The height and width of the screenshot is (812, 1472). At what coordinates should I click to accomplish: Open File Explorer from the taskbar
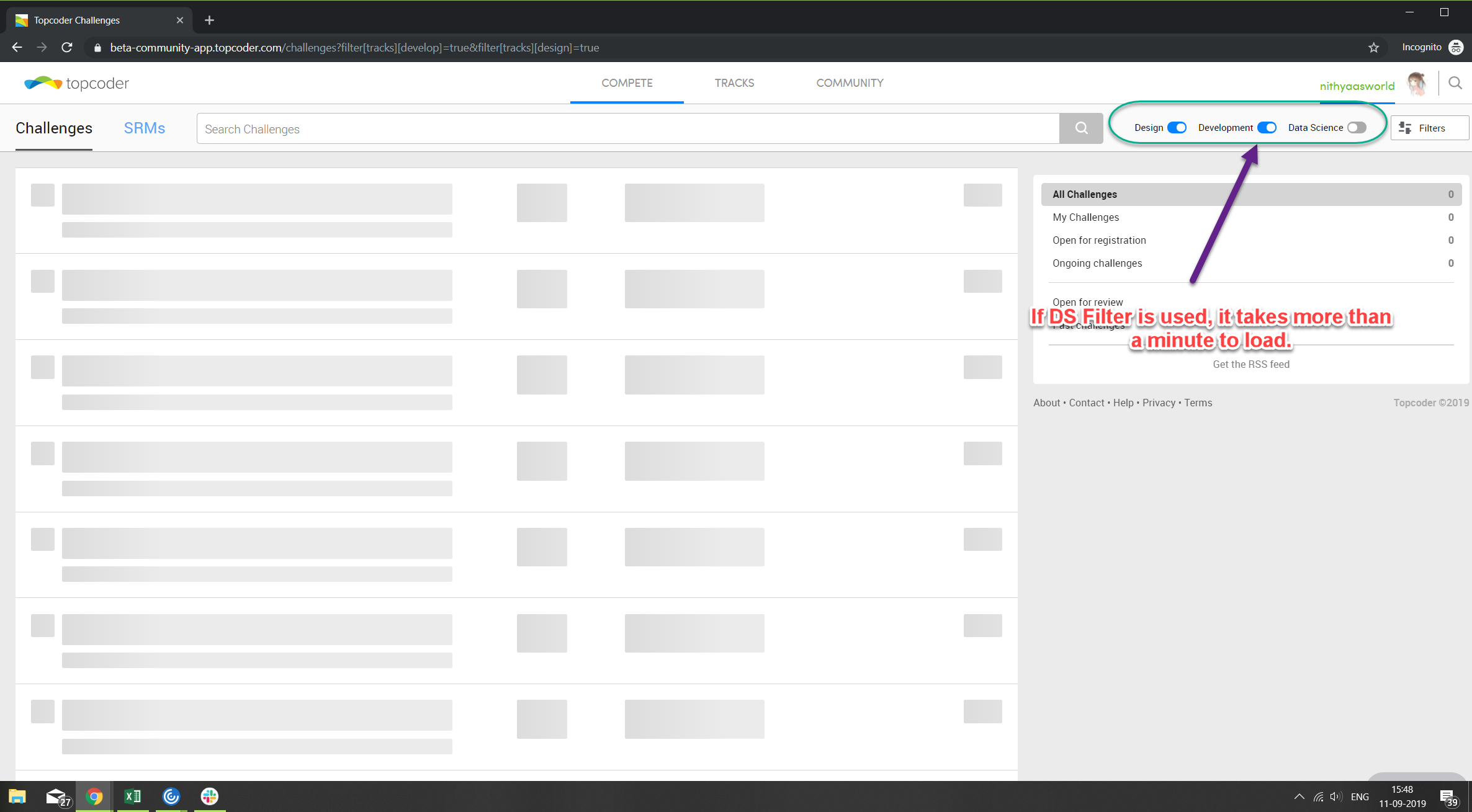pos(17,796)
